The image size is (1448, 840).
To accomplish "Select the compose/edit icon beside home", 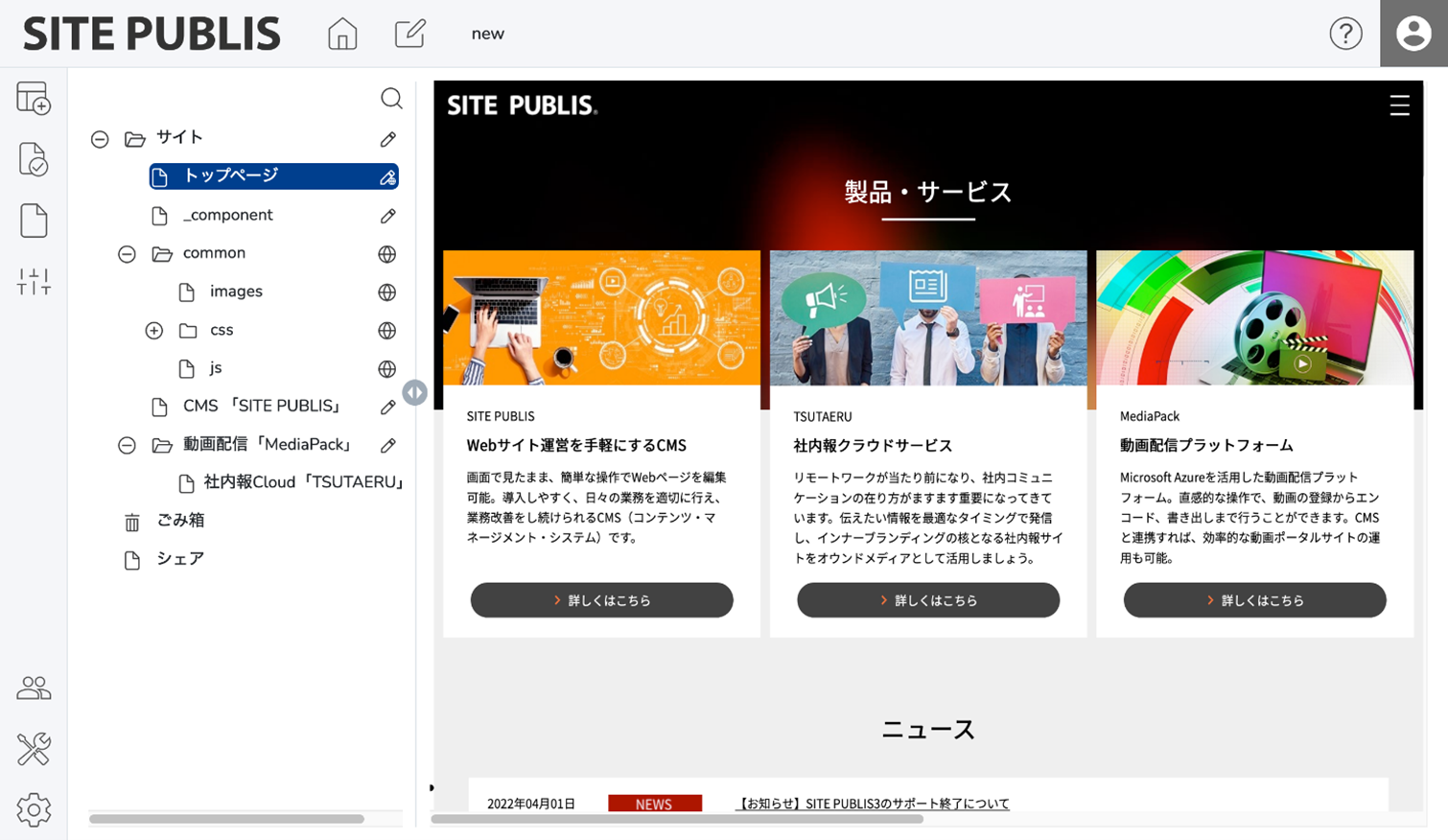I will tap(409, 33).
